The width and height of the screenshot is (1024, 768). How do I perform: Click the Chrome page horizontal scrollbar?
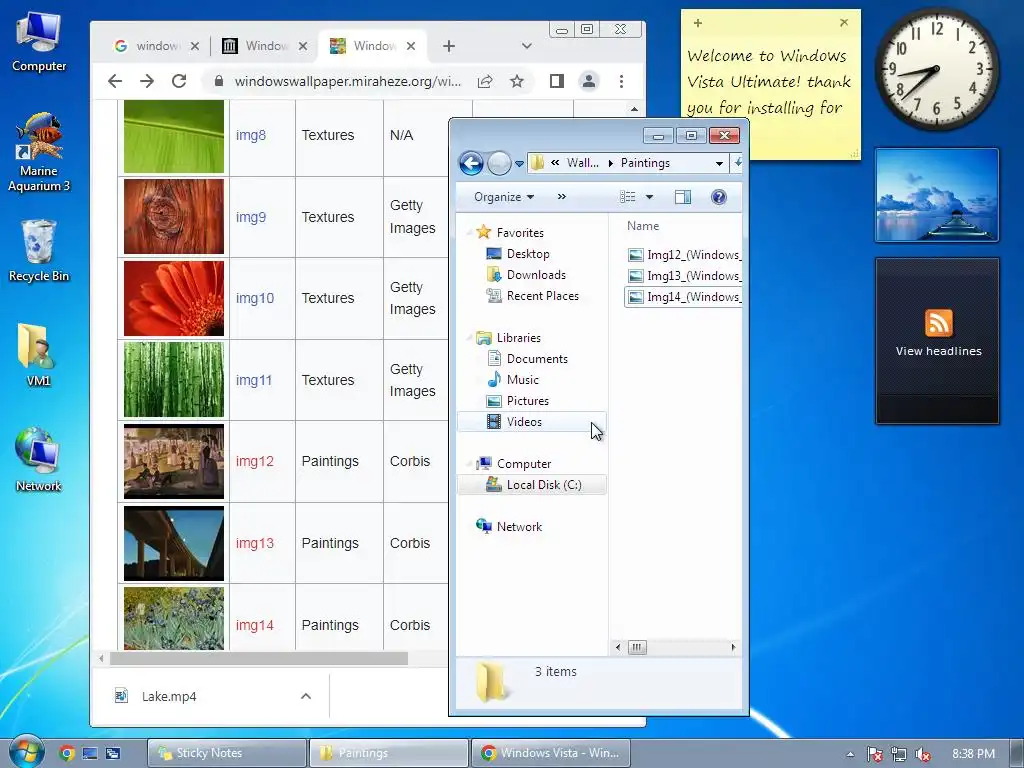point(259,659)
